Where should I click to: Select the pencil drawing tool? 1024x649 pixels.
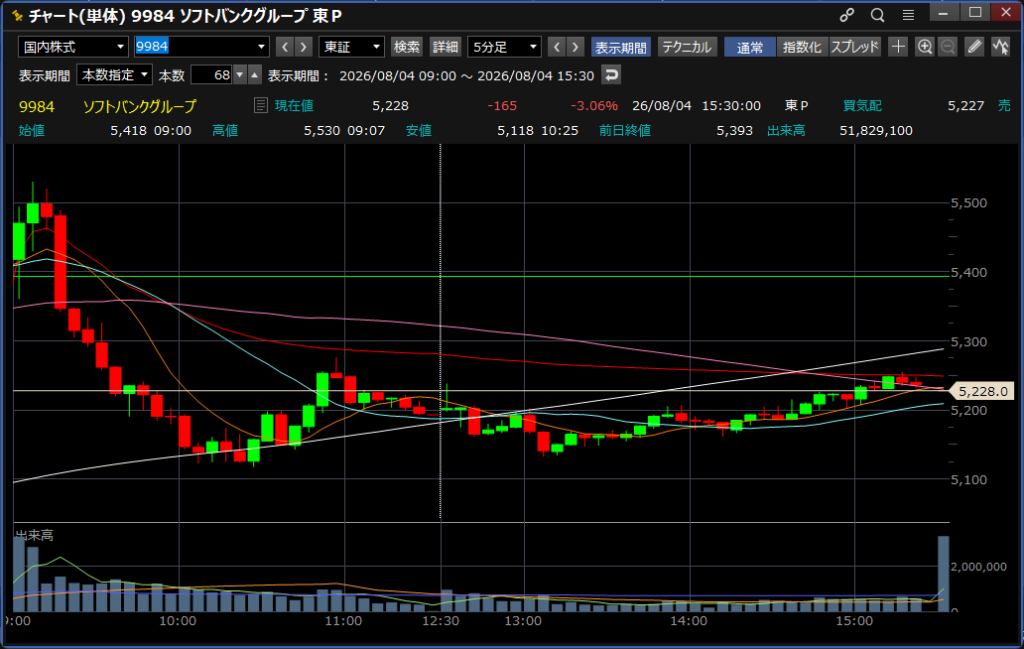click(974, 46)
